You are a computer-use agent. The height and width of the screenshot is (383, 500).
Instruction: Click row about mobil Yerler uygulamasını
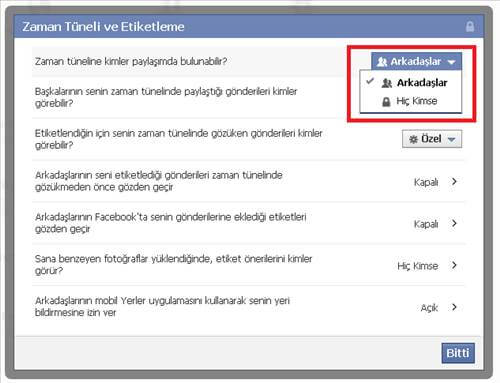coord(248,306)
